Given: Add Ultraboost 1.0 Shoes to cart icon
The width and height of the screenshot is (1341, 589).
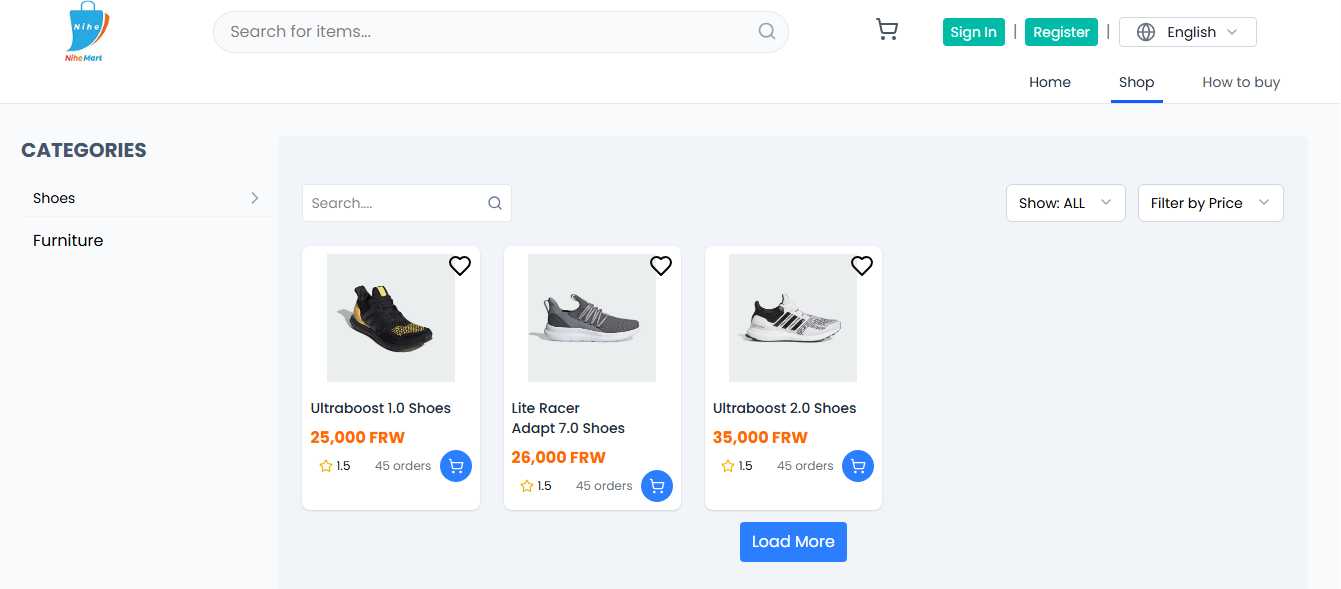Looking at the screenshot, I should pyautogui.click(x=455, y=465).
